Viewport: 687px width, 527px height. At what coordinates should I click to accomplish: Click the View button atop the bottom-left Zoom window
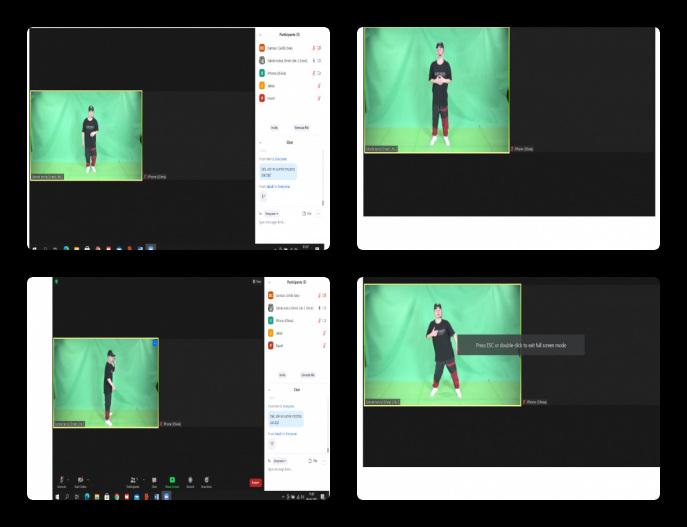257,282
